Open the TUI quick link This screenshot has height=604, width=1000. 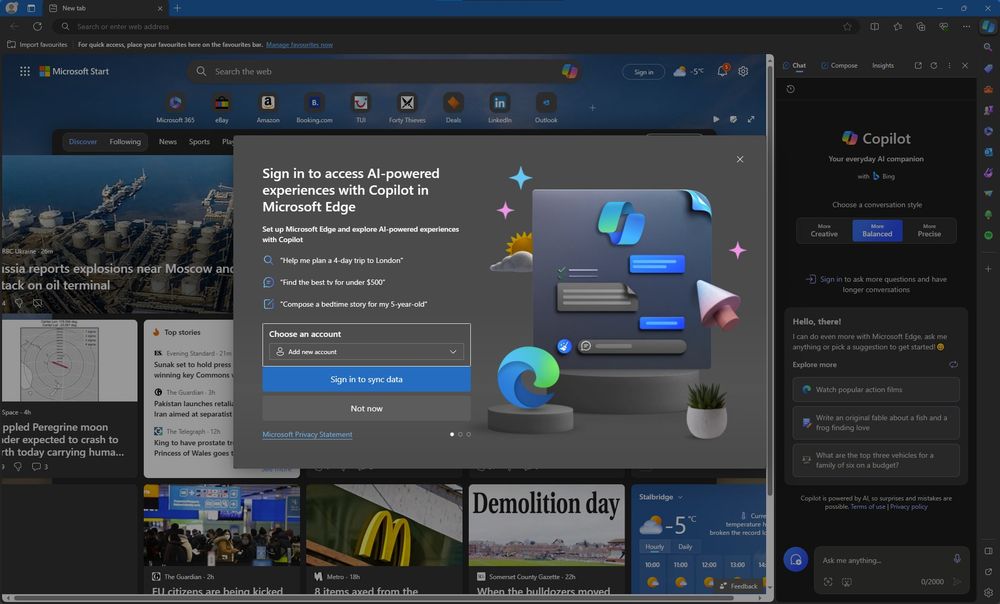click(360, 108)
